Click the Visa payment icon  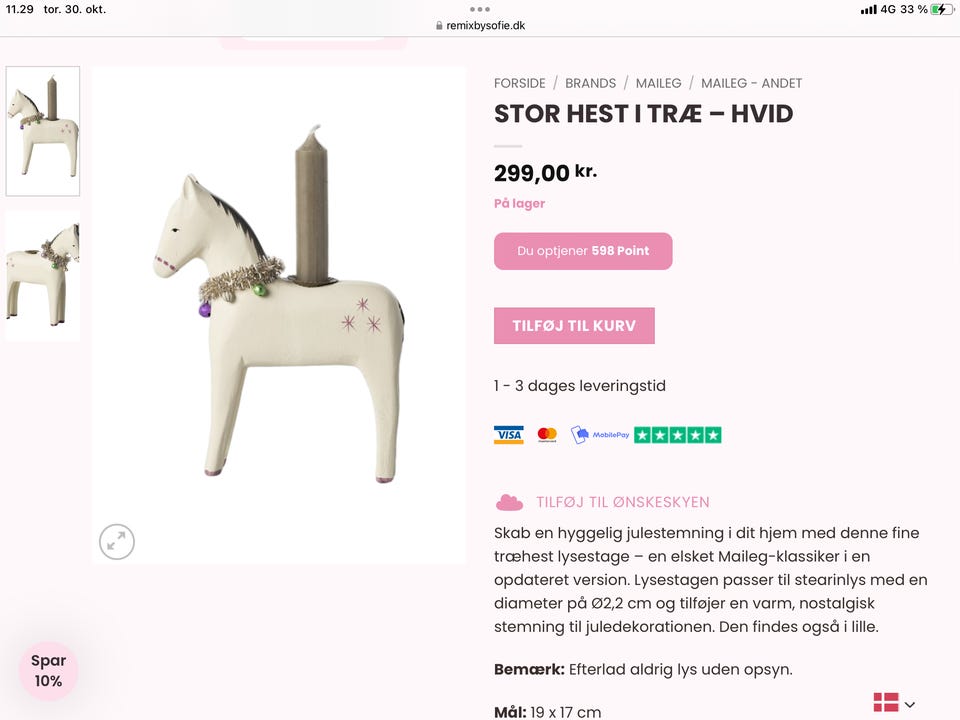(x=509, y=435)
